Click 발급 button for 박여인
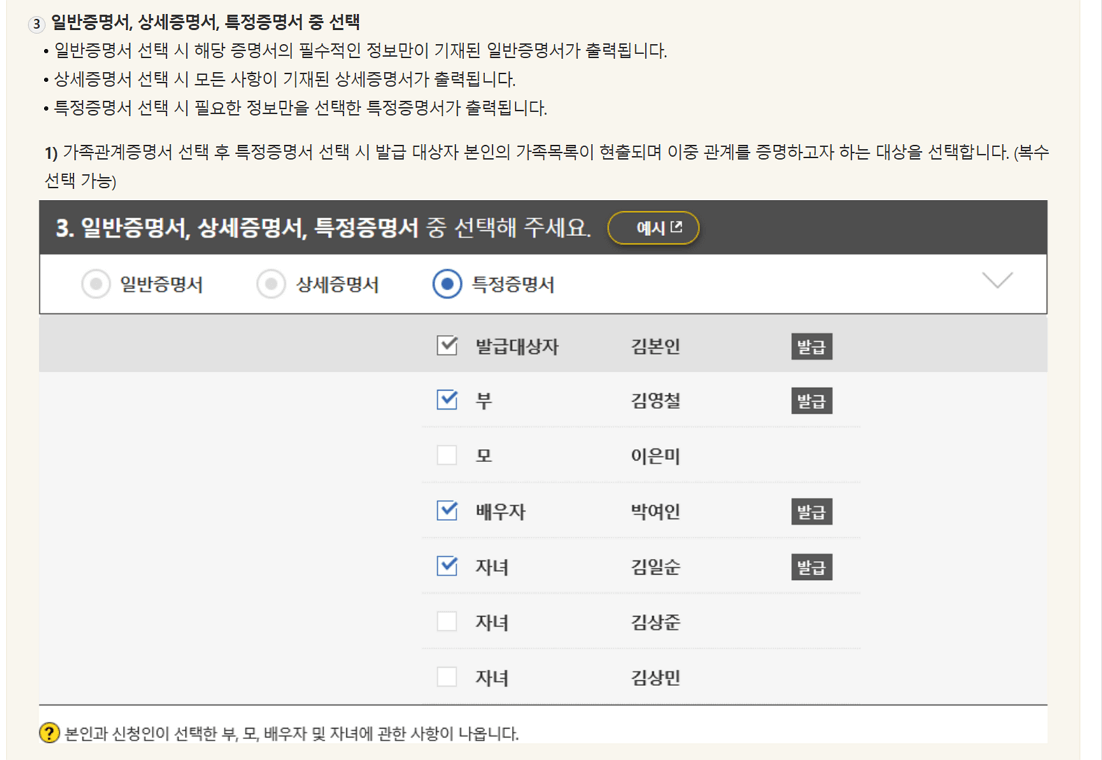Viewport: 1102px width, 760px height. 811,510
